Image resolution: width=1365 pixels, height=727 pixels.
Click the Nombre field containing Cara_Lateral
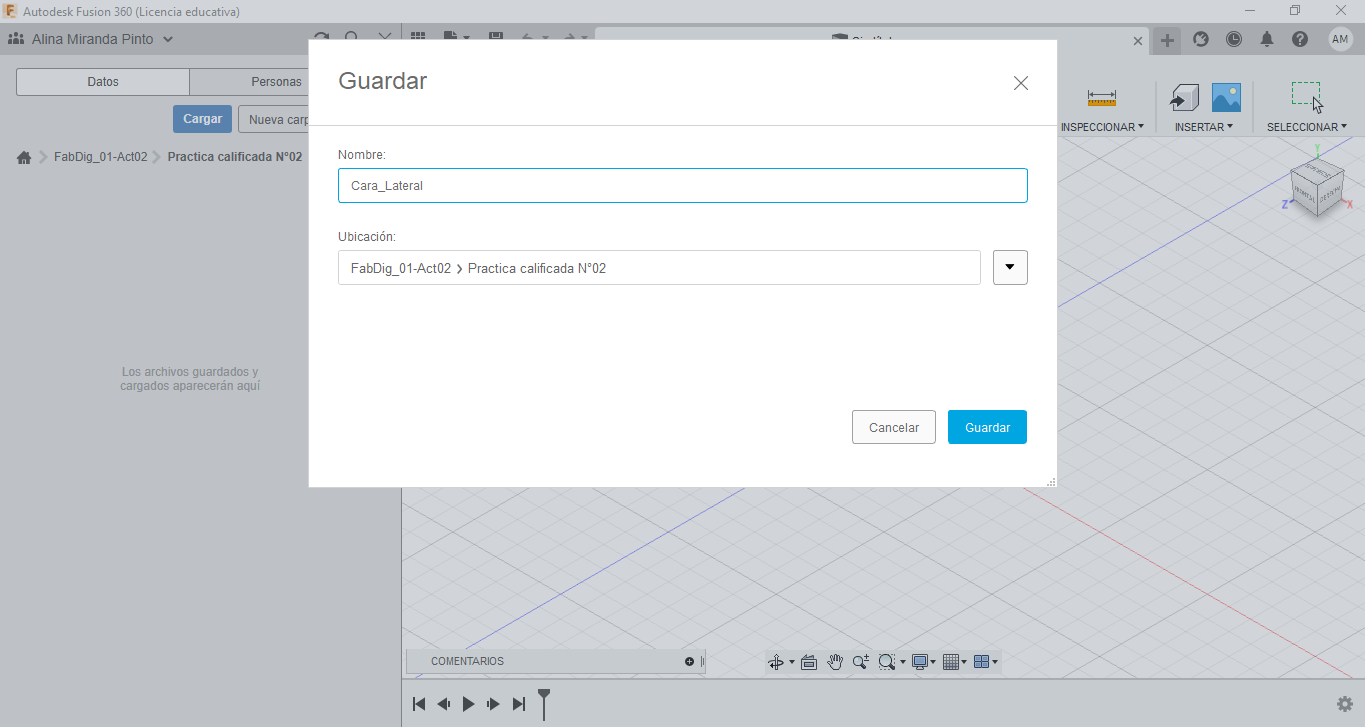[x=683, y=186]
